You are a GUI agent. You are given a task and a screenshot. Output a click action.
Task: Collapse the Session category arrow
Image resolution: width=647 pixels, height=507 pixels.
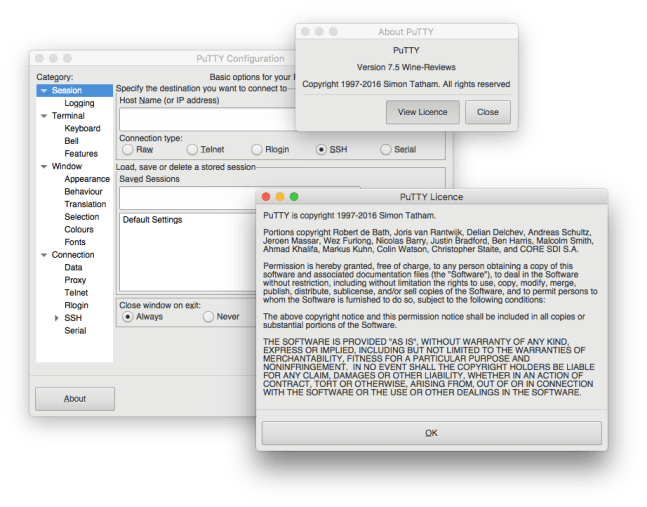(44, 90)
